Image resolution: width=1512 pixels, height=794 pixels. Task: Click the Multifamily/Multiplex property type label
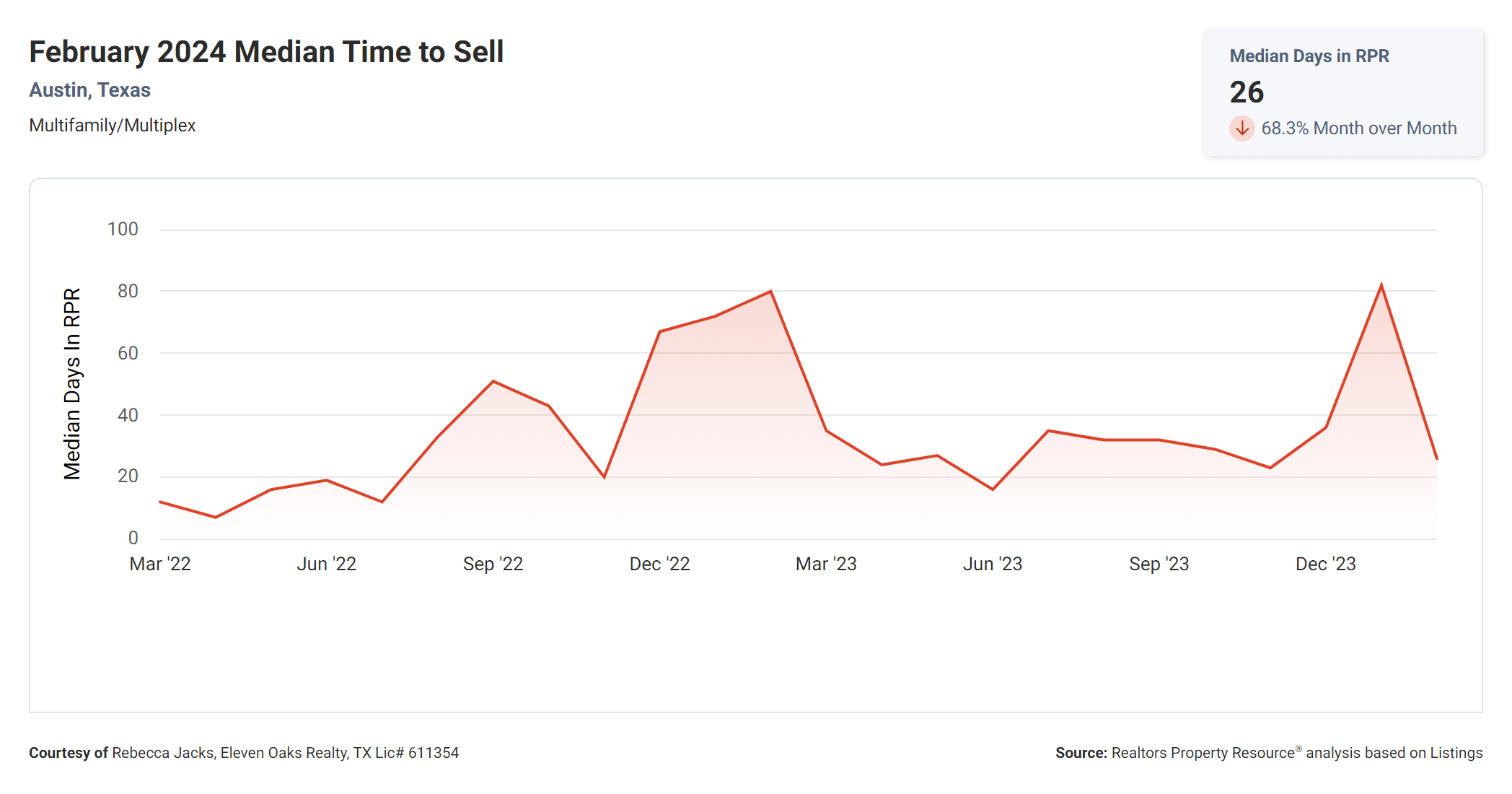coord(112,126)
